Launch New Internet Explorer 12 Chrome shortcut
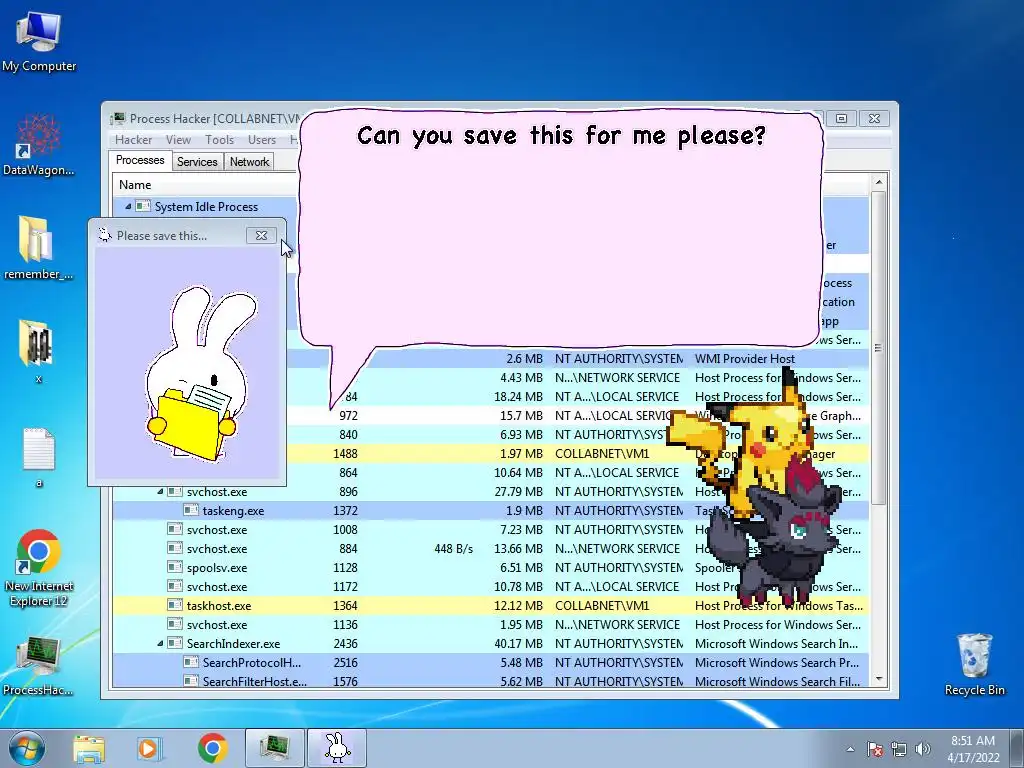This screenshot has width=1024, height=768. (x=39, y=567)
